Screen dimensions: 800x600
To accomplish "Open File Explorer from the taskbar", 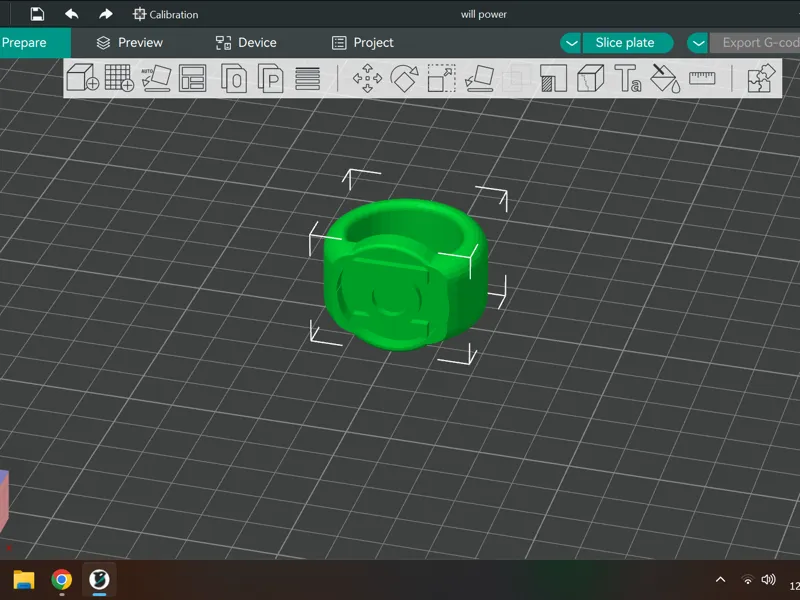I will tap(23, 580).
